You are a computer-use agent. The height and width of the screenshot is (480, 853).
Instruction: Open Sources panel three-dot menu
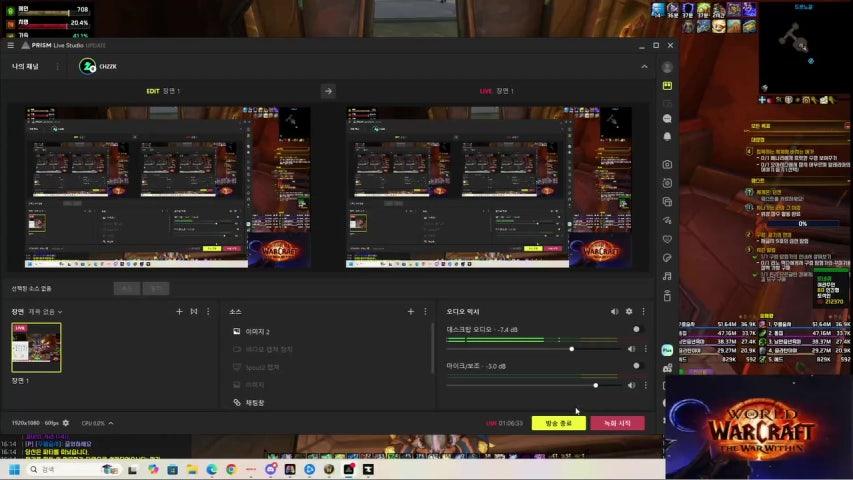pos(425,311)
